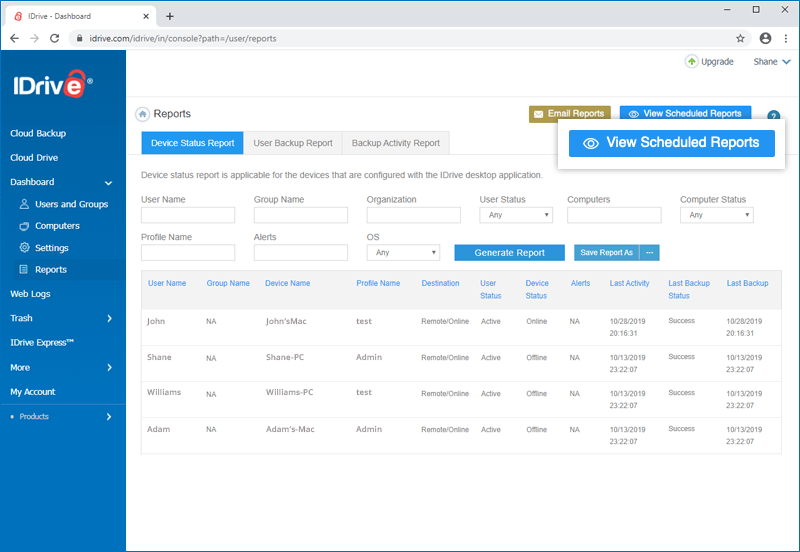Click the Organization input field
This screenshot has height=552, width=800.
click(413, 215)
